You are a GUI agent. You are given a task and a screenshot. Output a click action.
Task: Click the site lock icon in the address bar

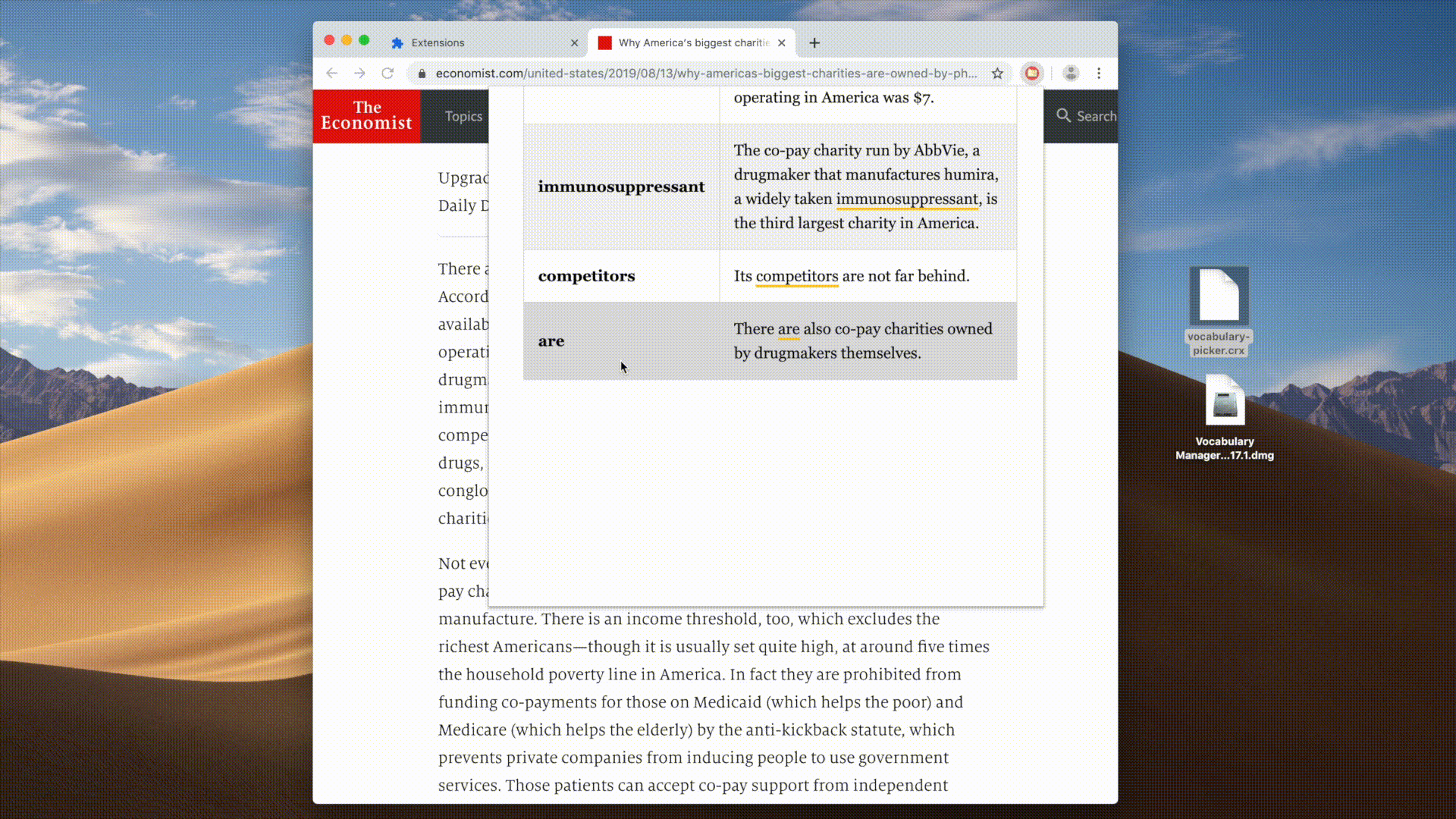click(422, 74)
